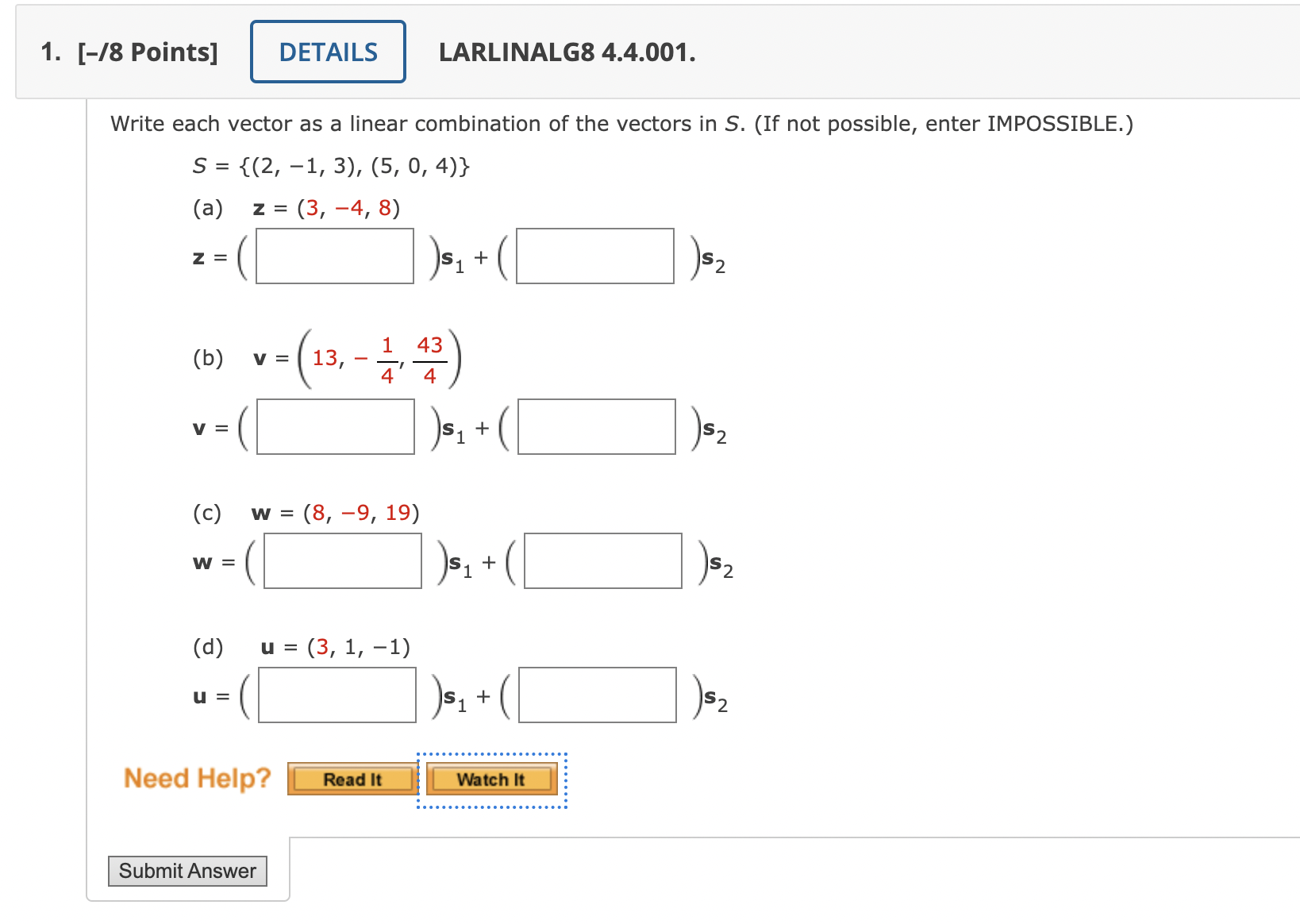Viewport: 1300px width, 924px height.
Task: Select the question heading LARLINALG8 4.4.001
Action: 566,53
